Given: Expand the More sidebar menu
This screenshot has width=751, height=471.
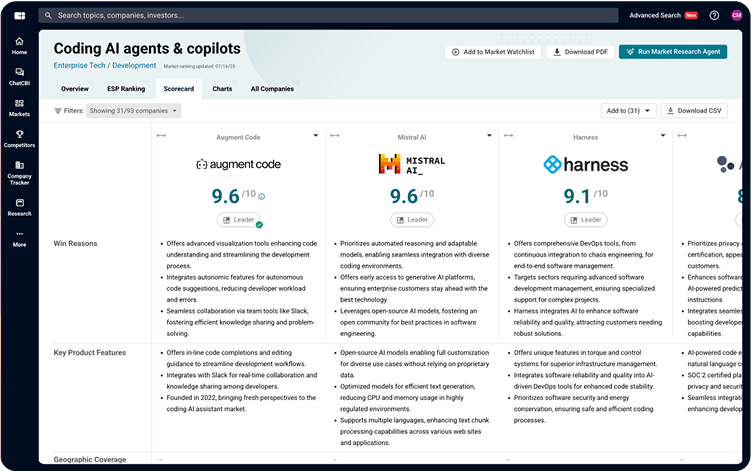Looking at the screenshot, I should [19, 238].
